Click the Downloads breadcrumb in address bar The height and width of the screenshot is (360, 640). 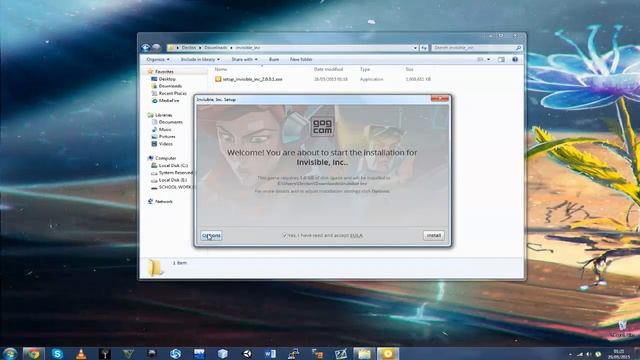click(216, 48)
